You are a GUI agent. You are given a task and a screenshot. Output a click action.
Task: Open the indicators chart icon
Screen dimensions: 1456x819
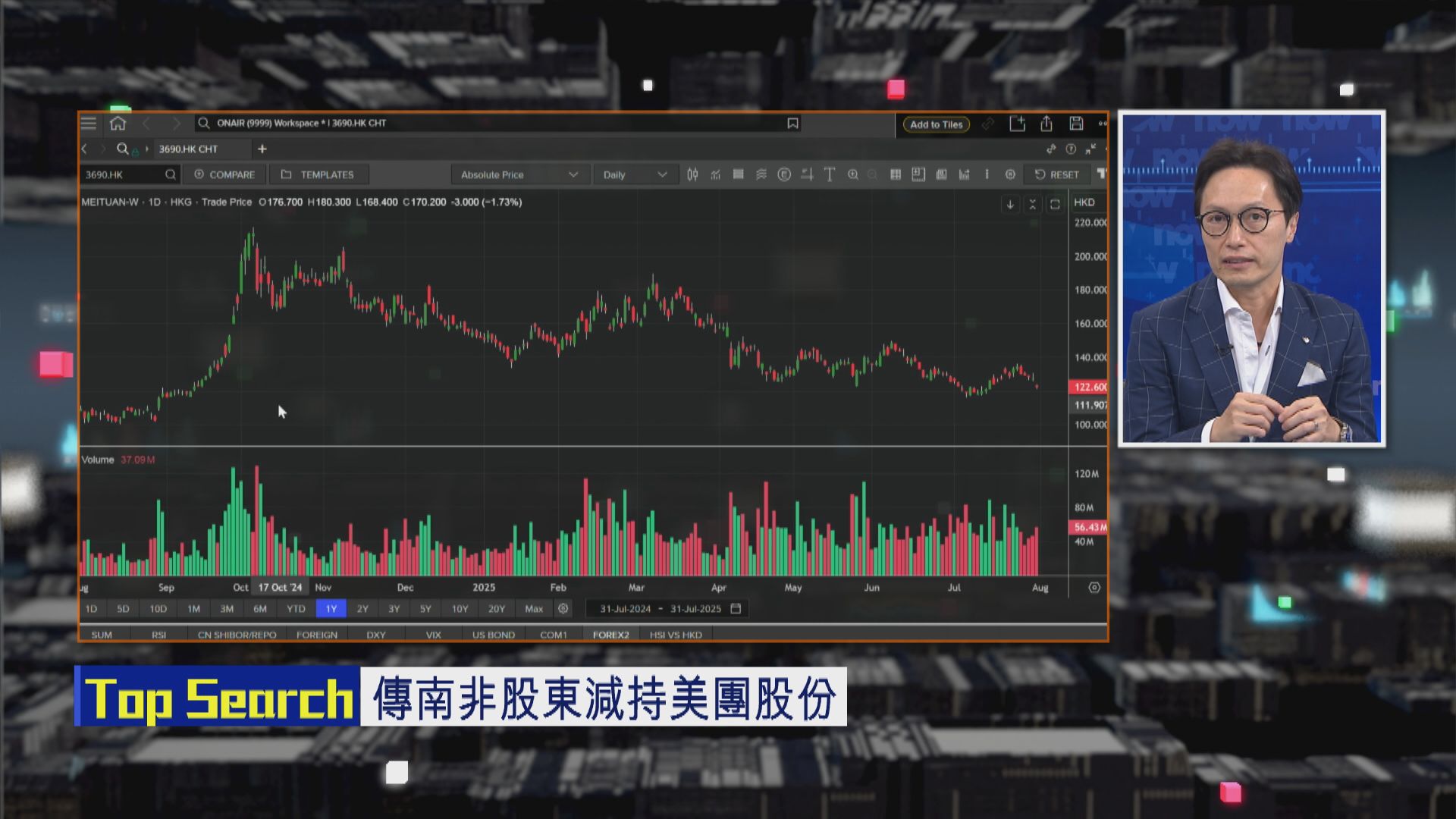[715, 174]
